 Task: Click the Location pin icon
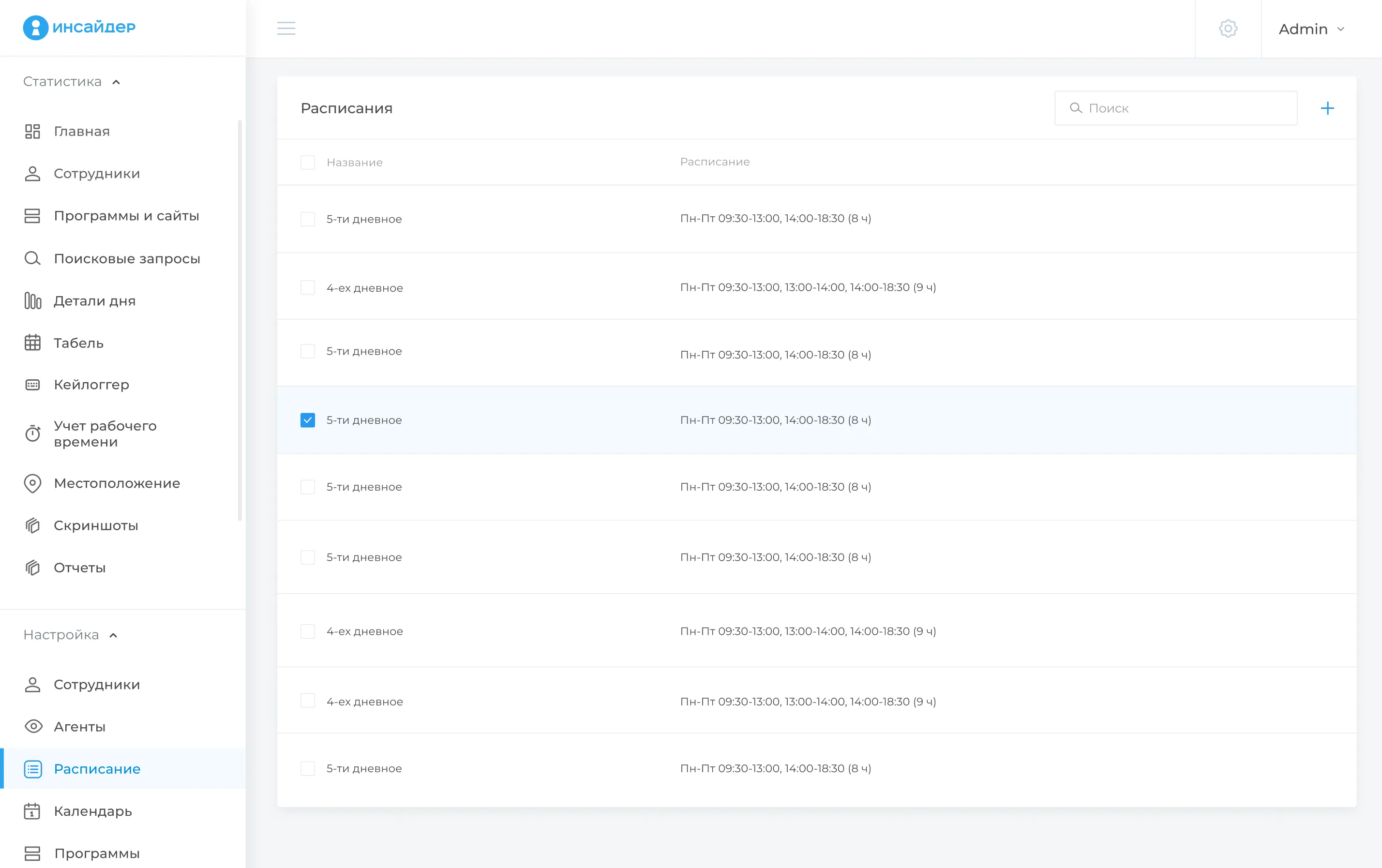33,484
